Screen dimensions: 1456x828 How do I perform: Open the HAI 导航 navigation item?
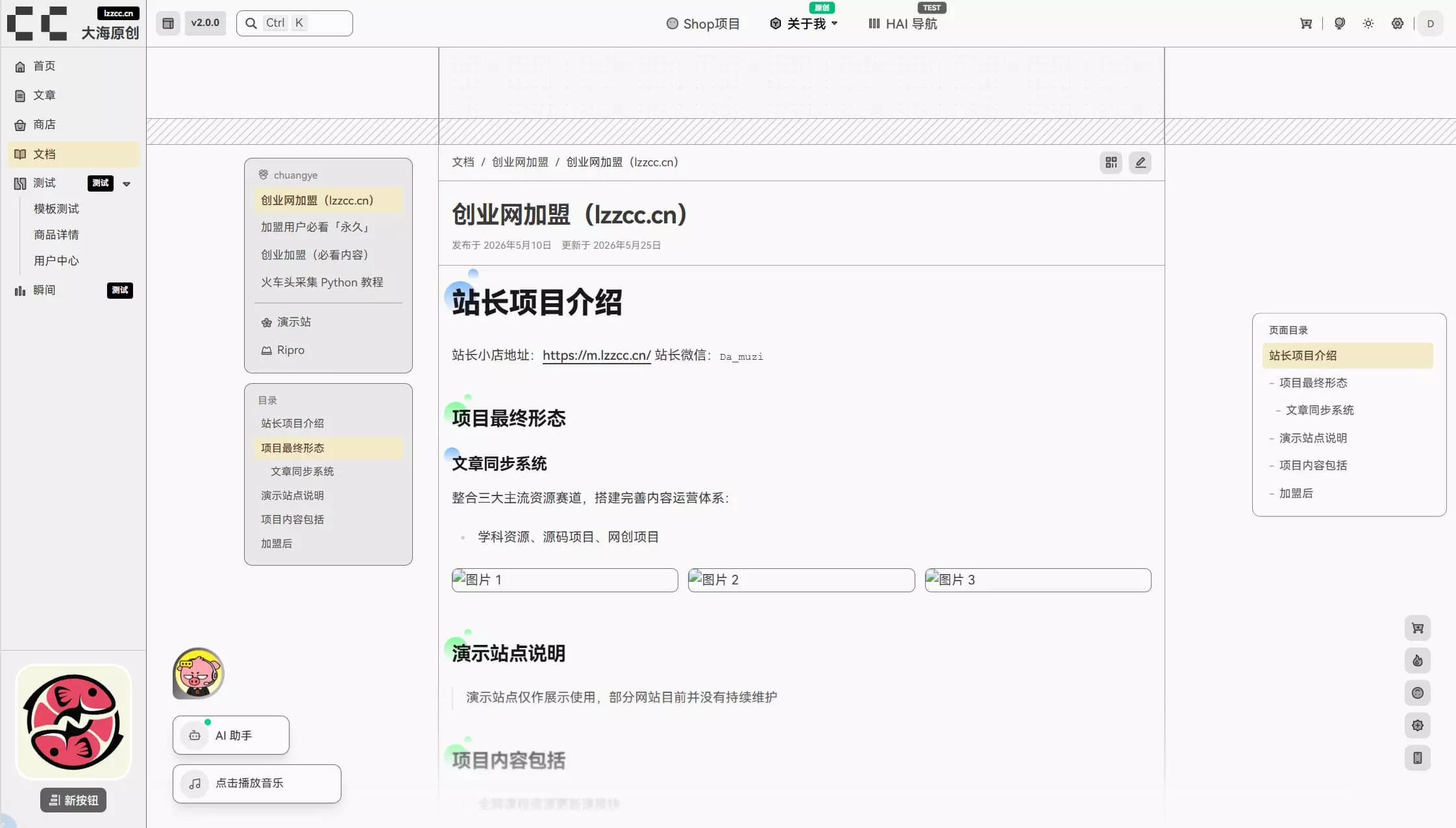[x=903, y=24]
